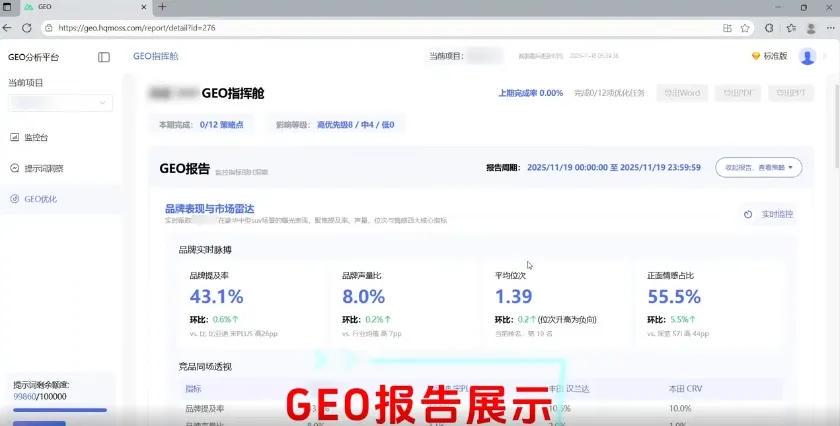Collapse the sidebar with the panel toggle icon
The width and height of the screenshot is (840, 426).
coord(104,57)
